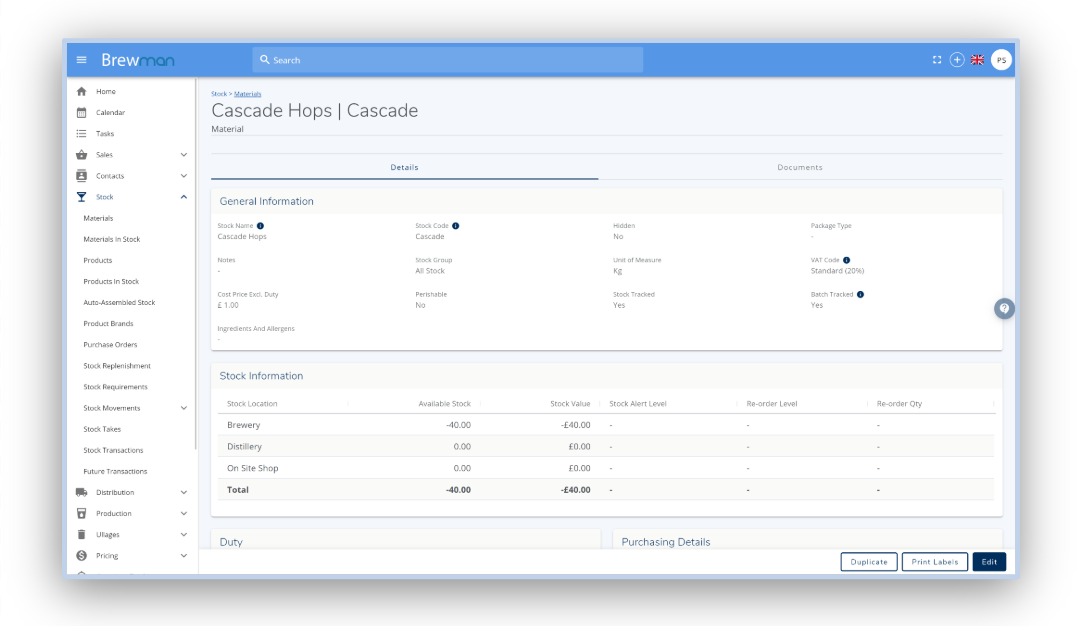Open the PS user avatar menu

[1001, 60]
